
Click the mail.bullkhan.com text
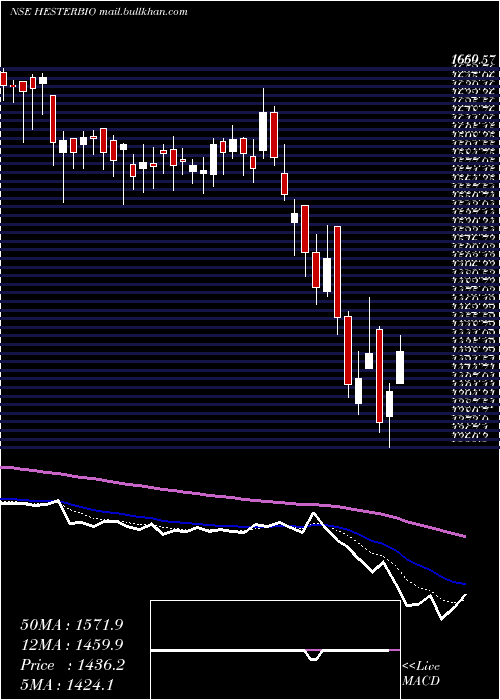pos(142,12)
